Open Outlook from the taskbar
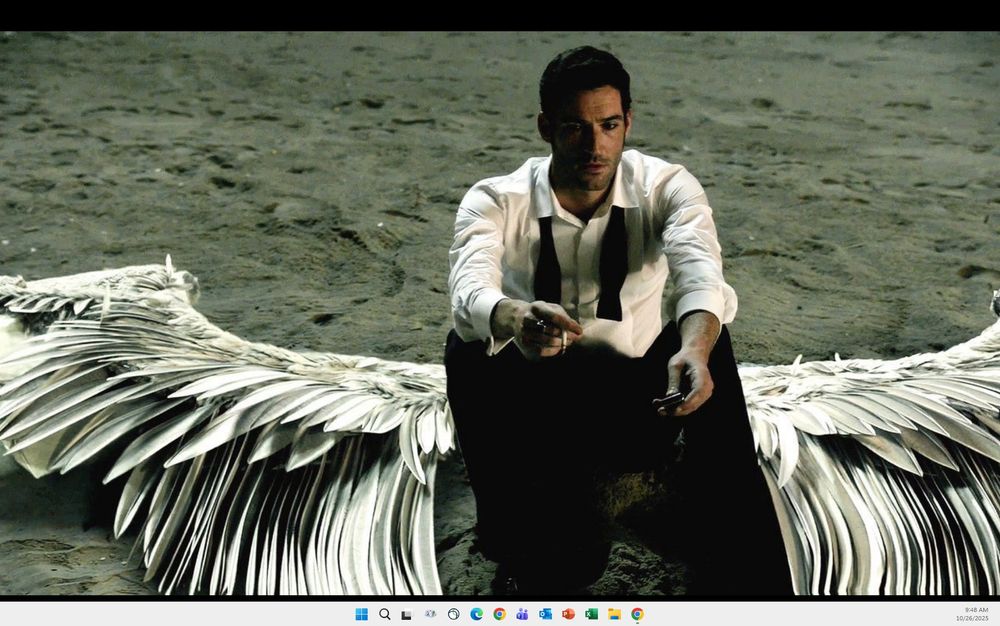 tap(545, 614)
